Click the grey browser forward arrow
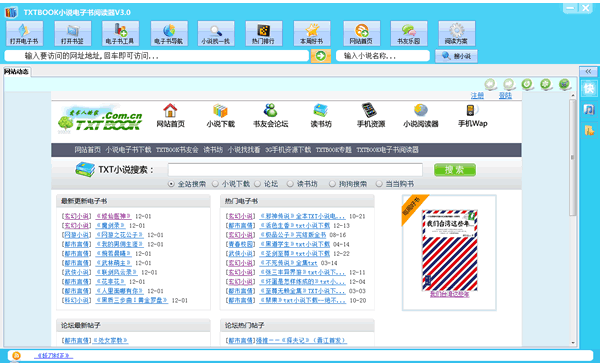The height and width of the screenshot is (363, 600). (x=509, y=84)
